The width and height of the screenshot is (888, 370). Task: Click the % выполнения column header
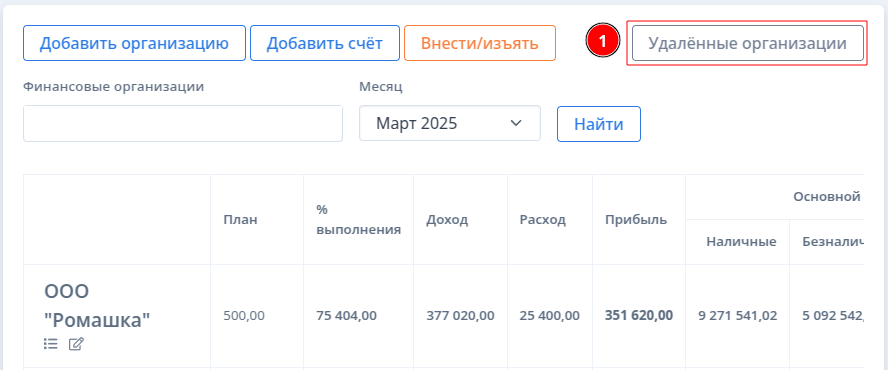(358, 220)
